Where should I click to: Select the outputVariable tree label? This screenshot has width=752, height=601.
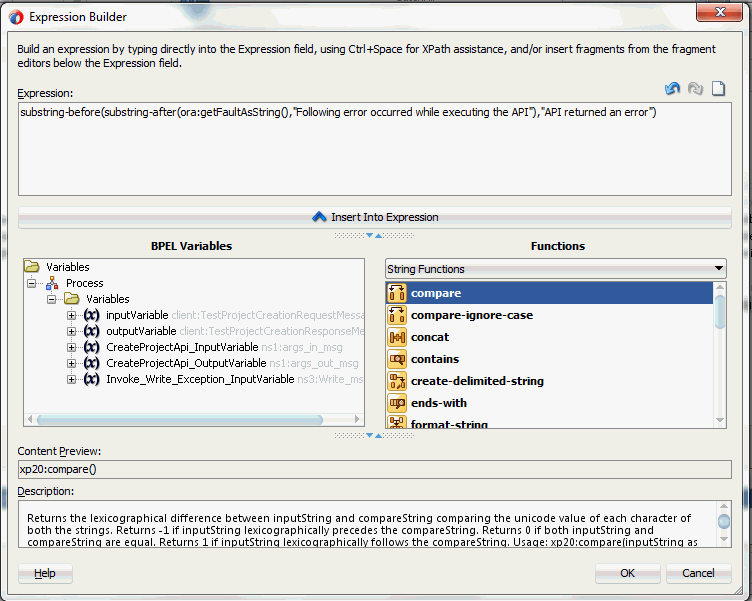tap(141, 331)
